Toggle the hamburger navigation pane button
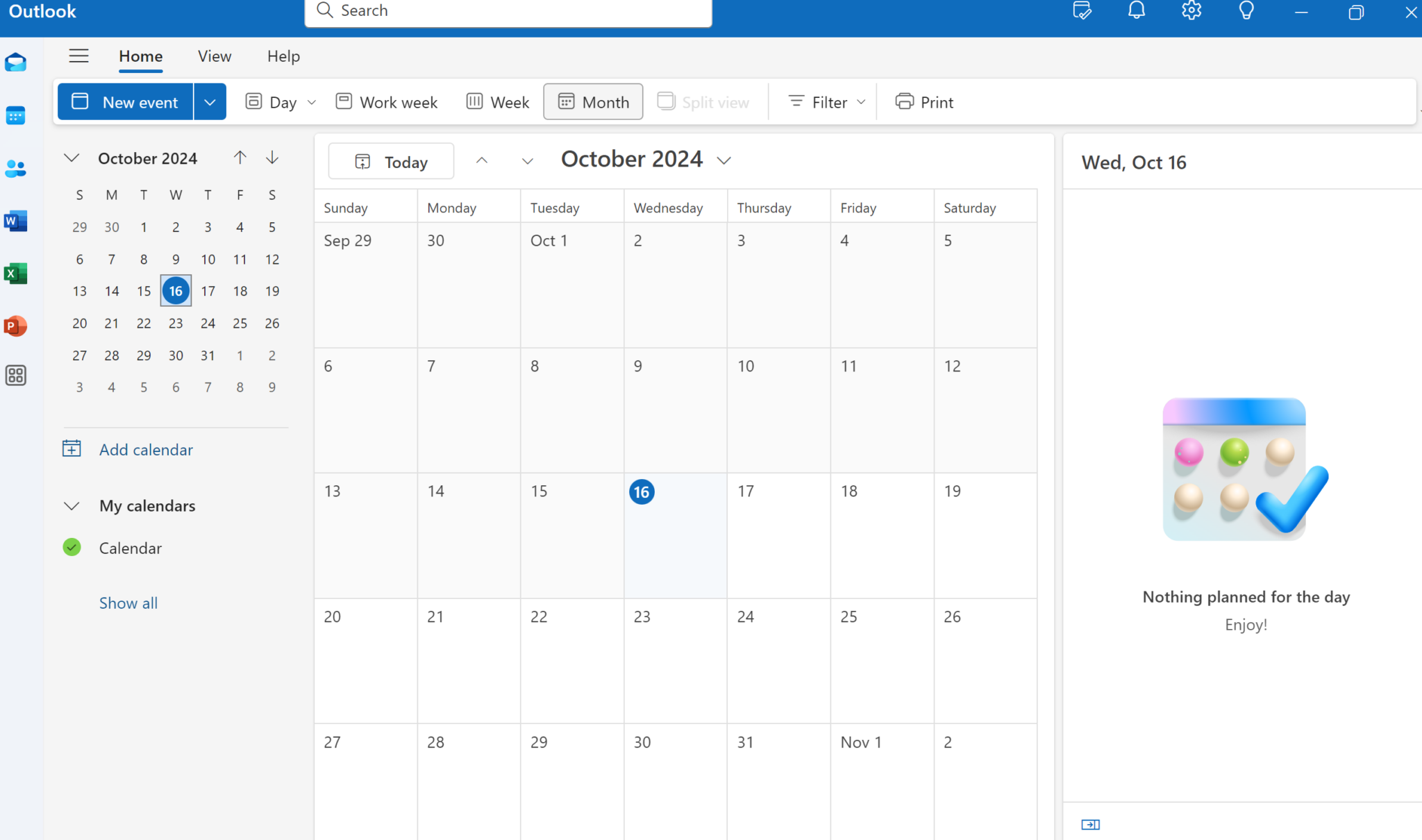The height and width of the screenshot is (840, 1422). tap(78, 56)
